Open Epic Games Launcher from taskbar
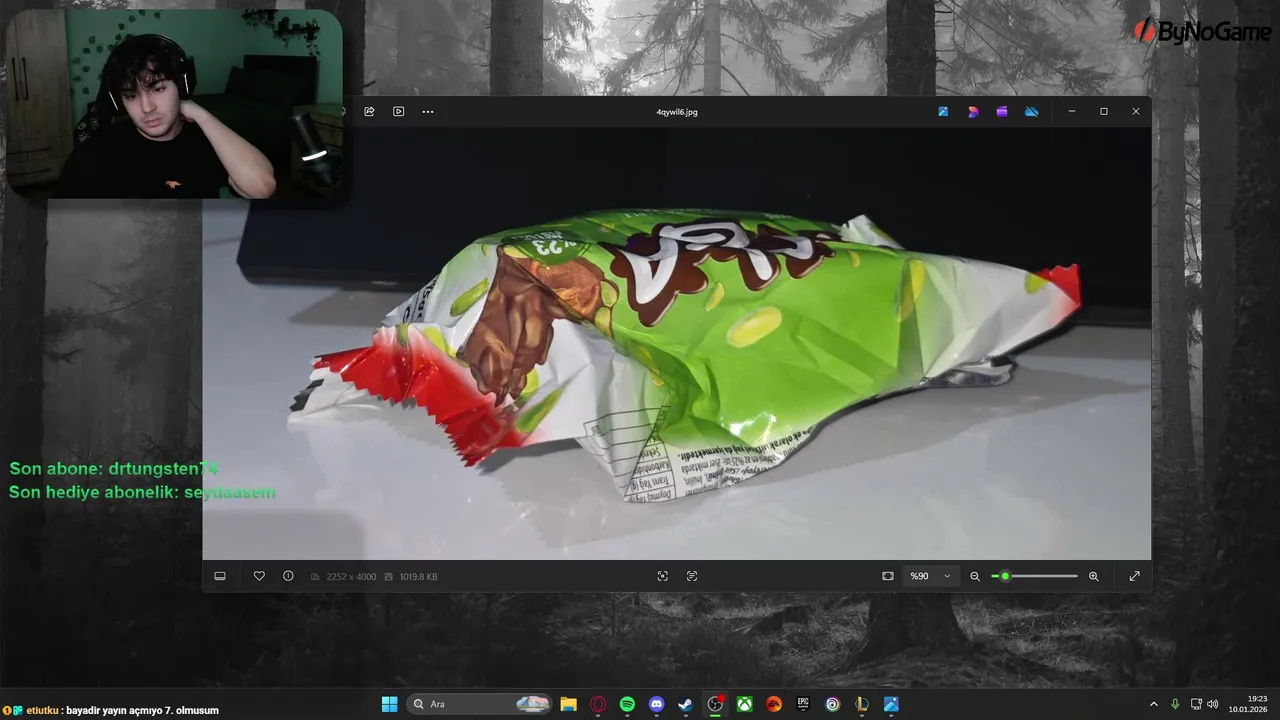Image resolution: width=1280 pixels, height=720 pixels. pos(803,704)
